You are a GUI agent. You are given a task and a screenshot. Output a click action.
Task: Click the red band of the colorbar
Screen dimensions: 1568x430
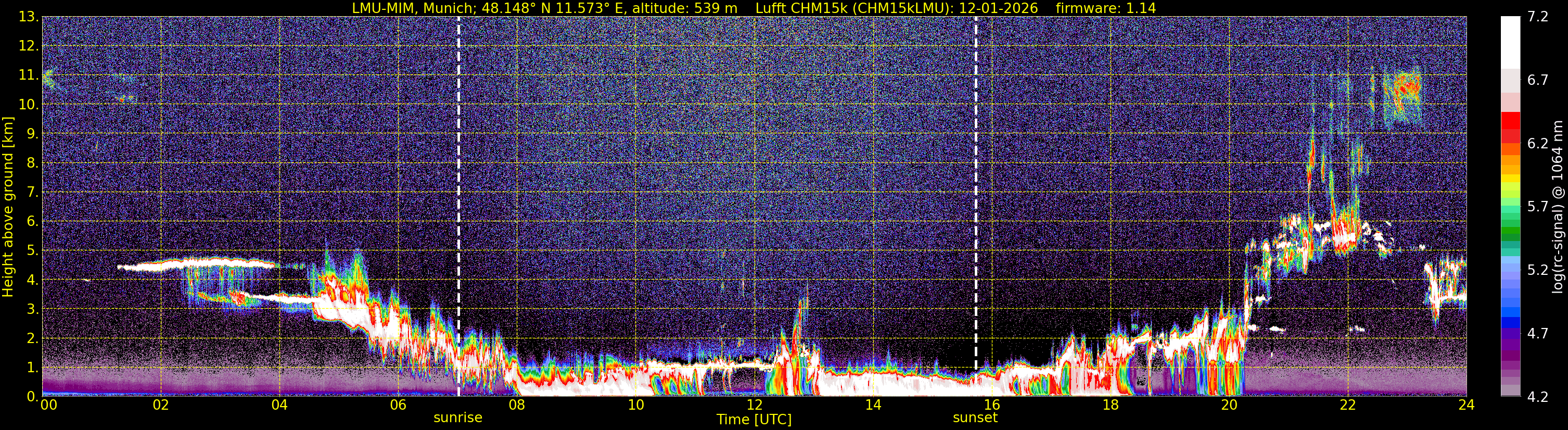tap(1510, 127)
